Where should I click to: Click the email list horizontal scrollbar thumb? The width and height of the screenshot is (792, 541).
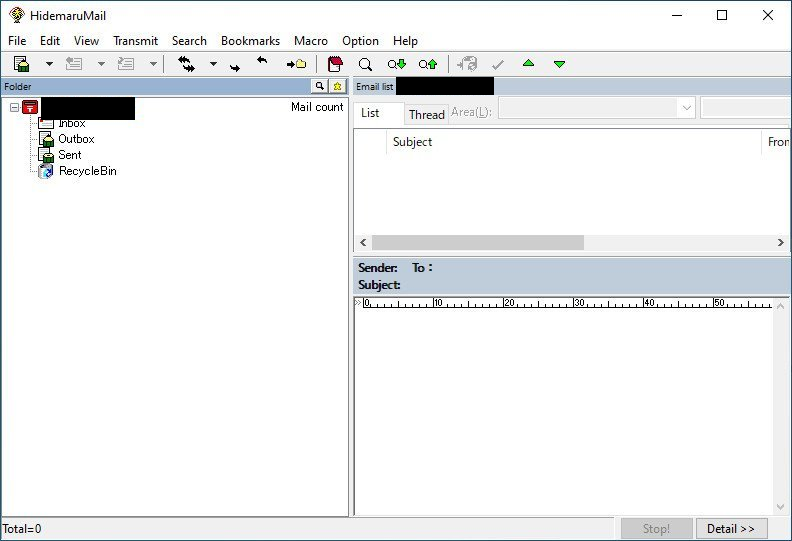[x=478, y=242]
